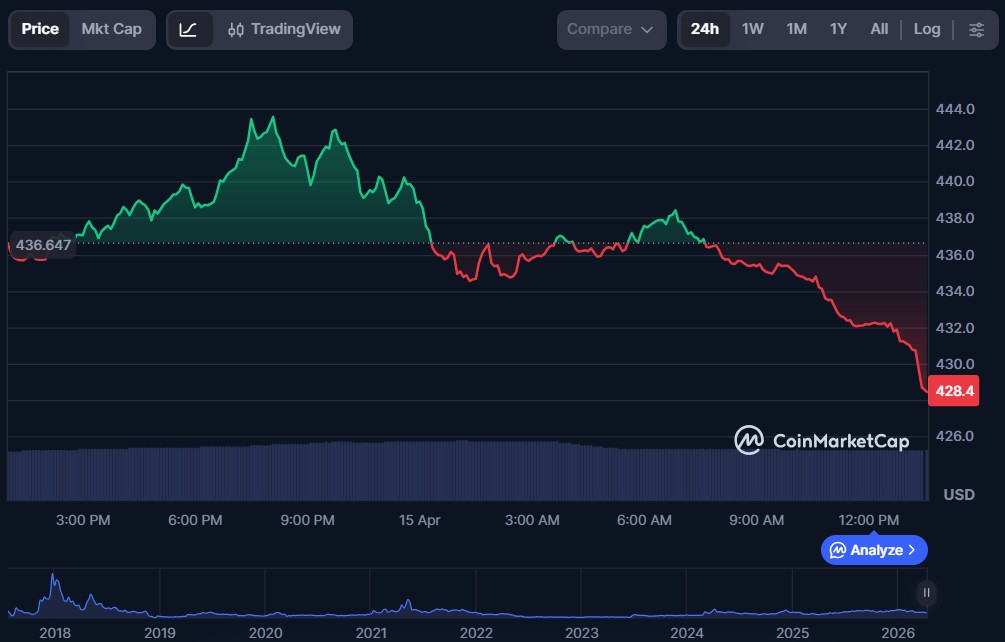Open the Compare dropdown

pyautogui.click(x=611, y=30)
